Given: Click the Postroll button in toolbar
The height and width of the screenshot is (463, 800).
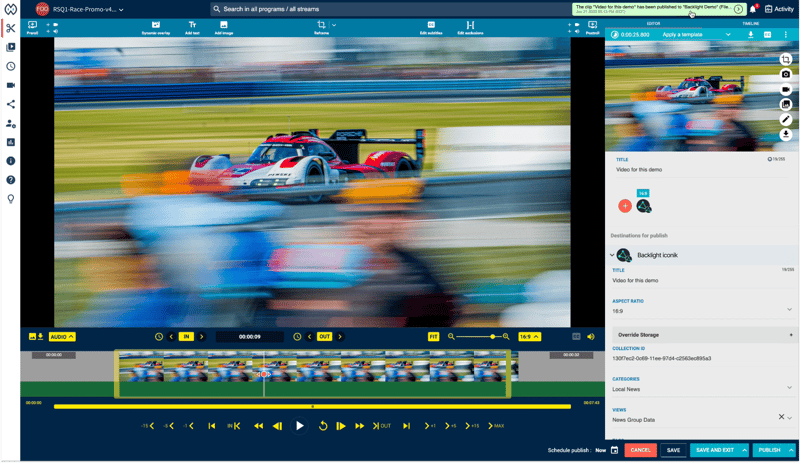Looking at the screenshot, I should (x=592, y=28).
